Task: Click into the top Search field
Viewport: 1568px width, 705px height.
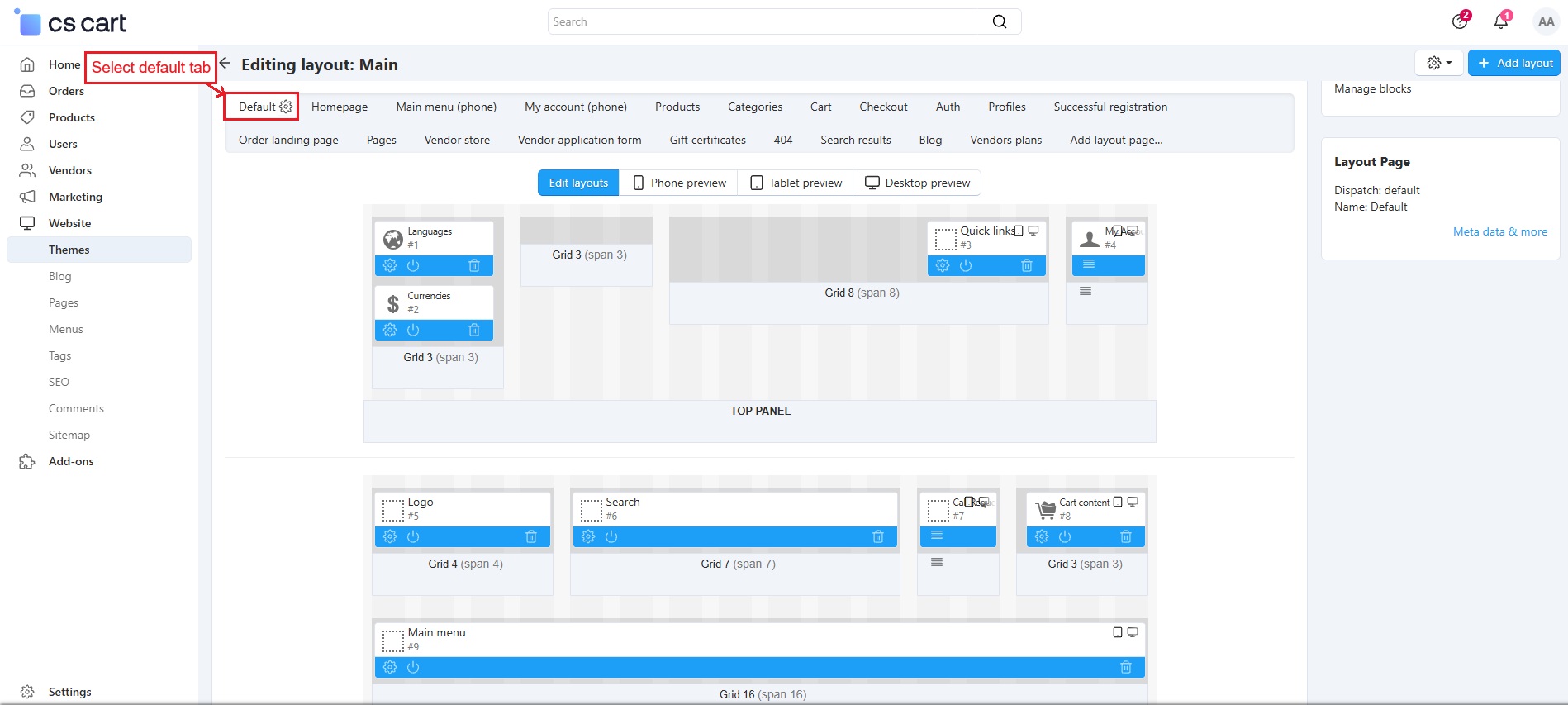Action: click(768, 21)
